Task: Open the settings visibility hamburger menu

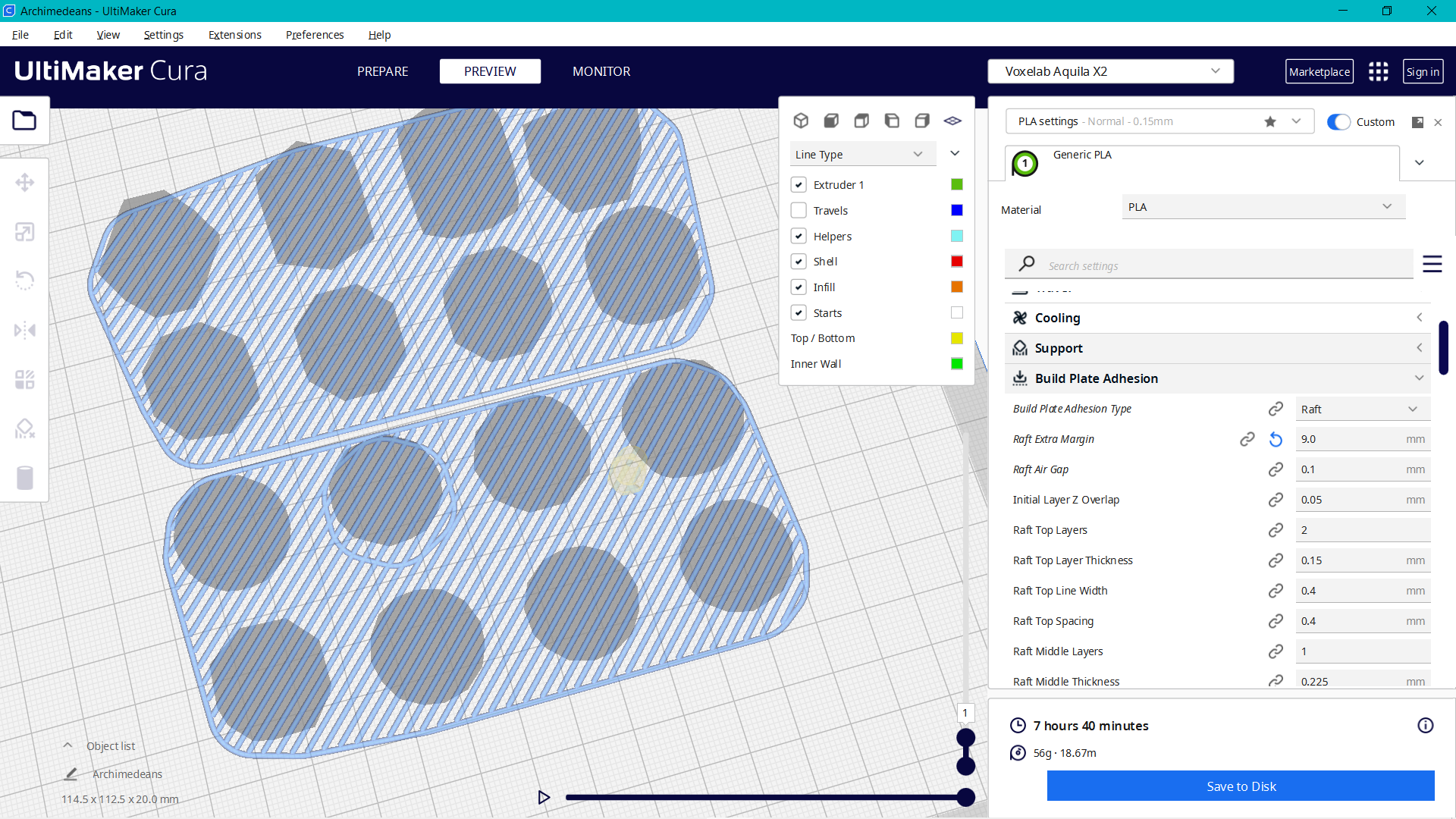Action: click(x=1432, y=265)
